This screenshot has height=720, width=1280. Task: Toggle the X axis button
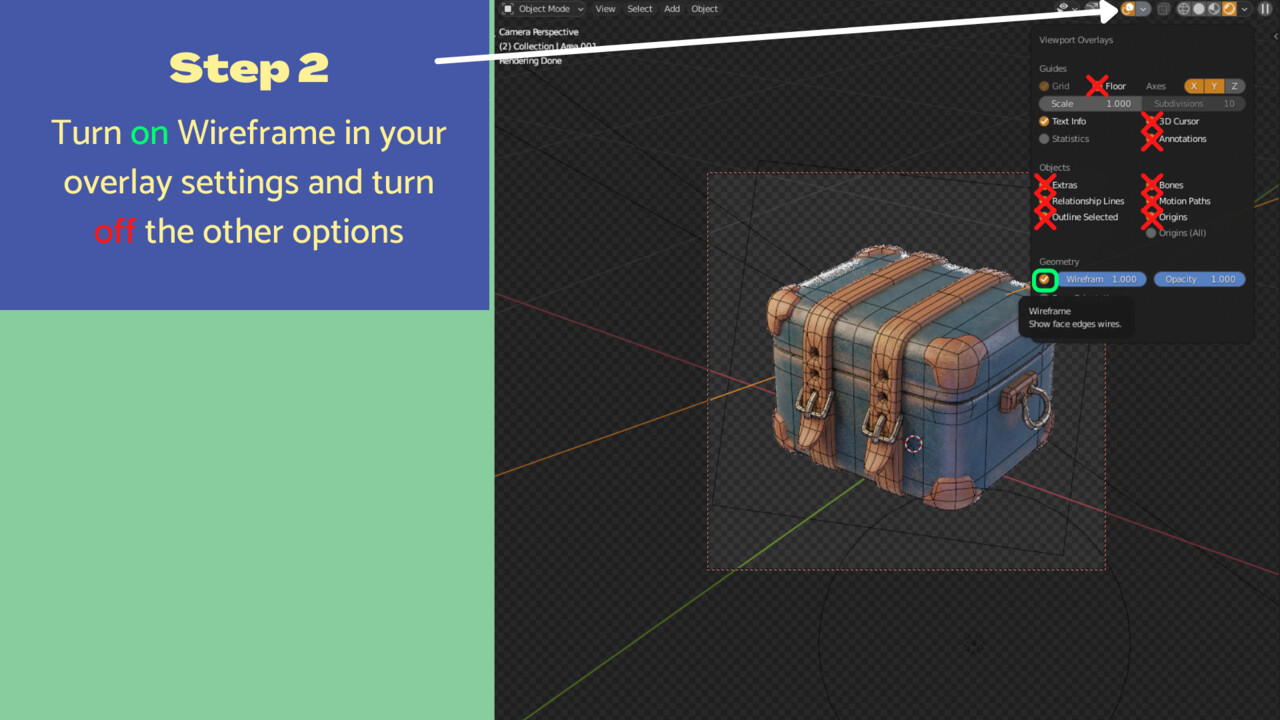1194,87
